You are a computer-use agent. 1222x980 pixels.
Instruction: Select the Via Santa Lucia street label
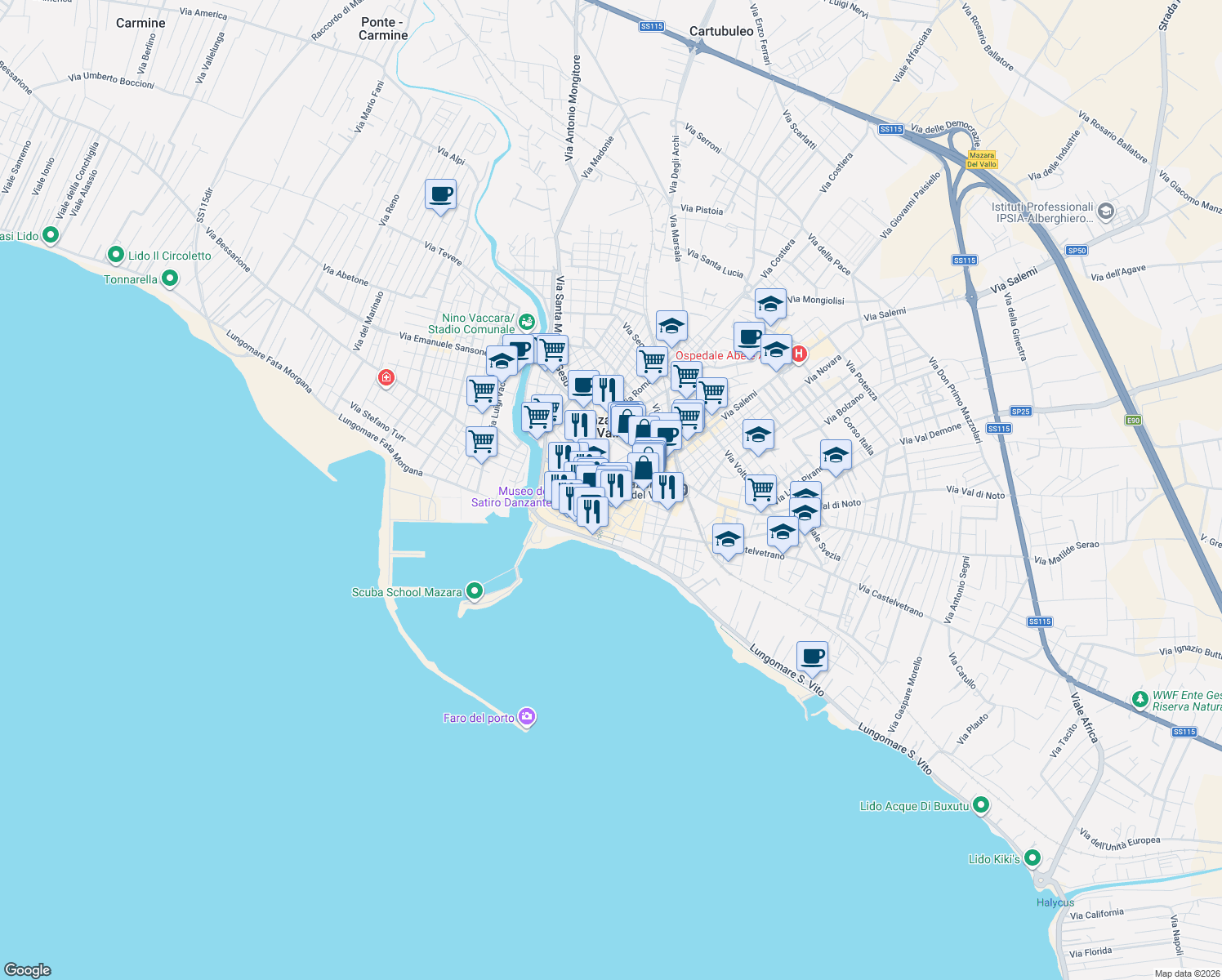click(x=716, y=264)
